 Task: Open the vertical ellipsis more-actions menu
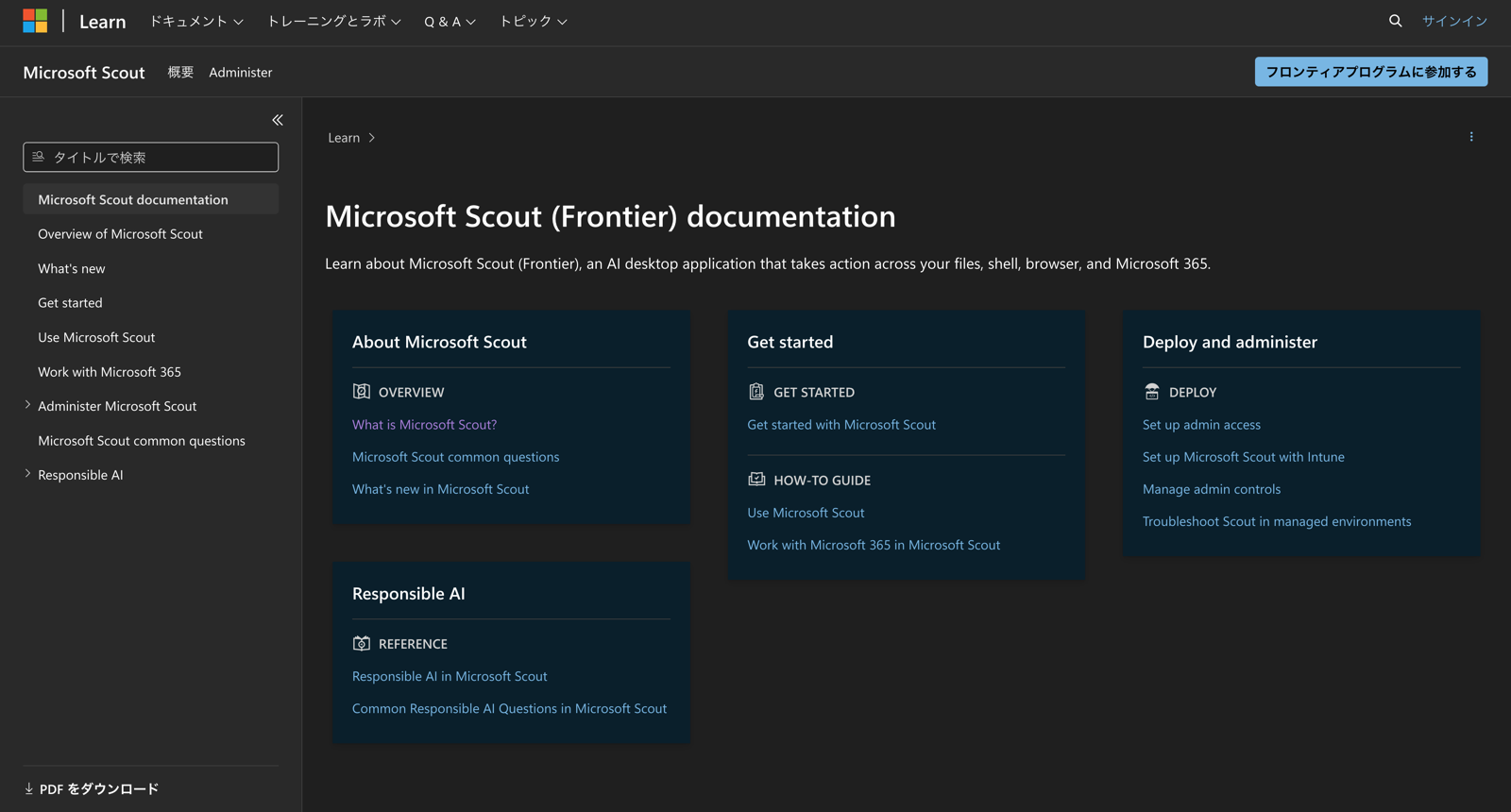click(1471, 137)
